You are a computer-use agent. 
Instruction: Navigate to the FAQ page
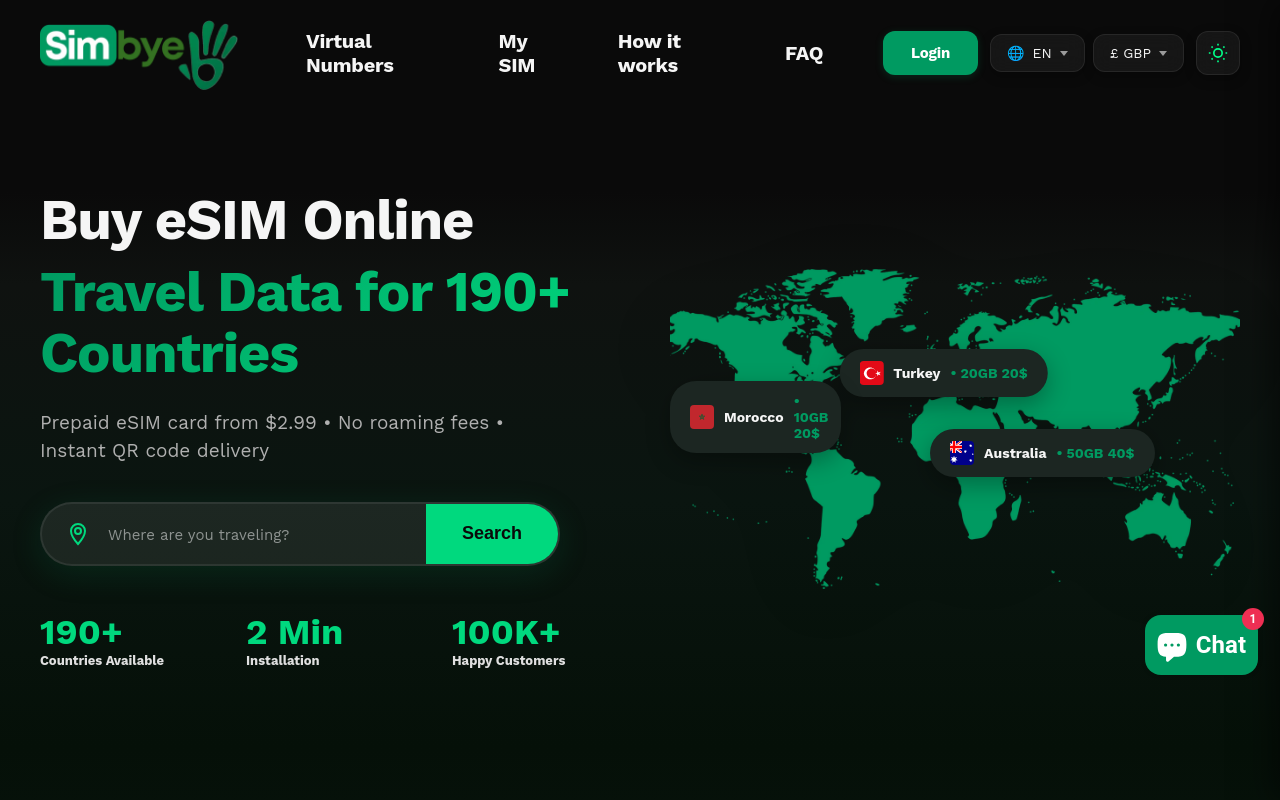(804, 53)
